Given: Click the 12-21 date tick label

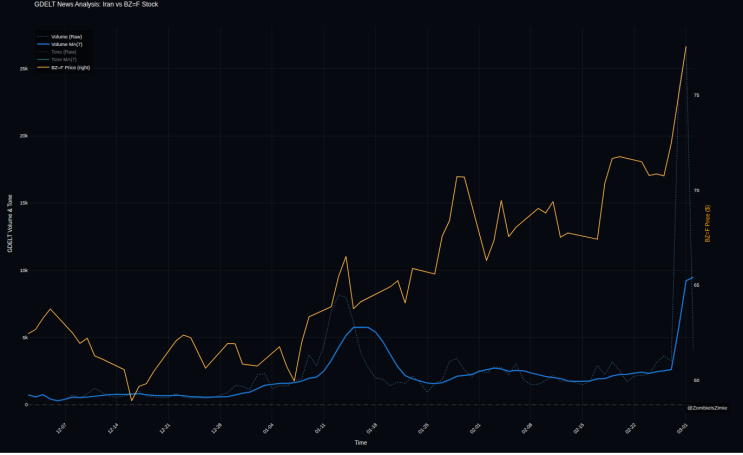Looking at the screenshot, I should click(164, 428).
